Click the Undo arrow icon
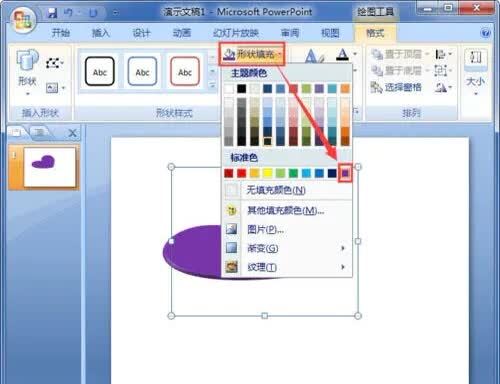 (68, 13)
